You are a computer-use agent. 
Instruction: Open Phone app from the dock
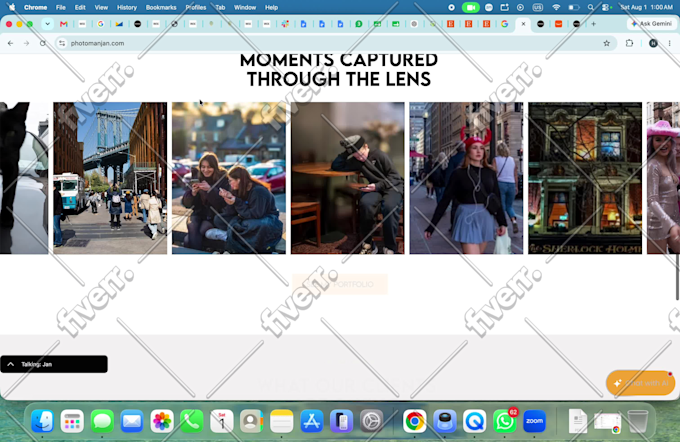[x=192, y=421]
